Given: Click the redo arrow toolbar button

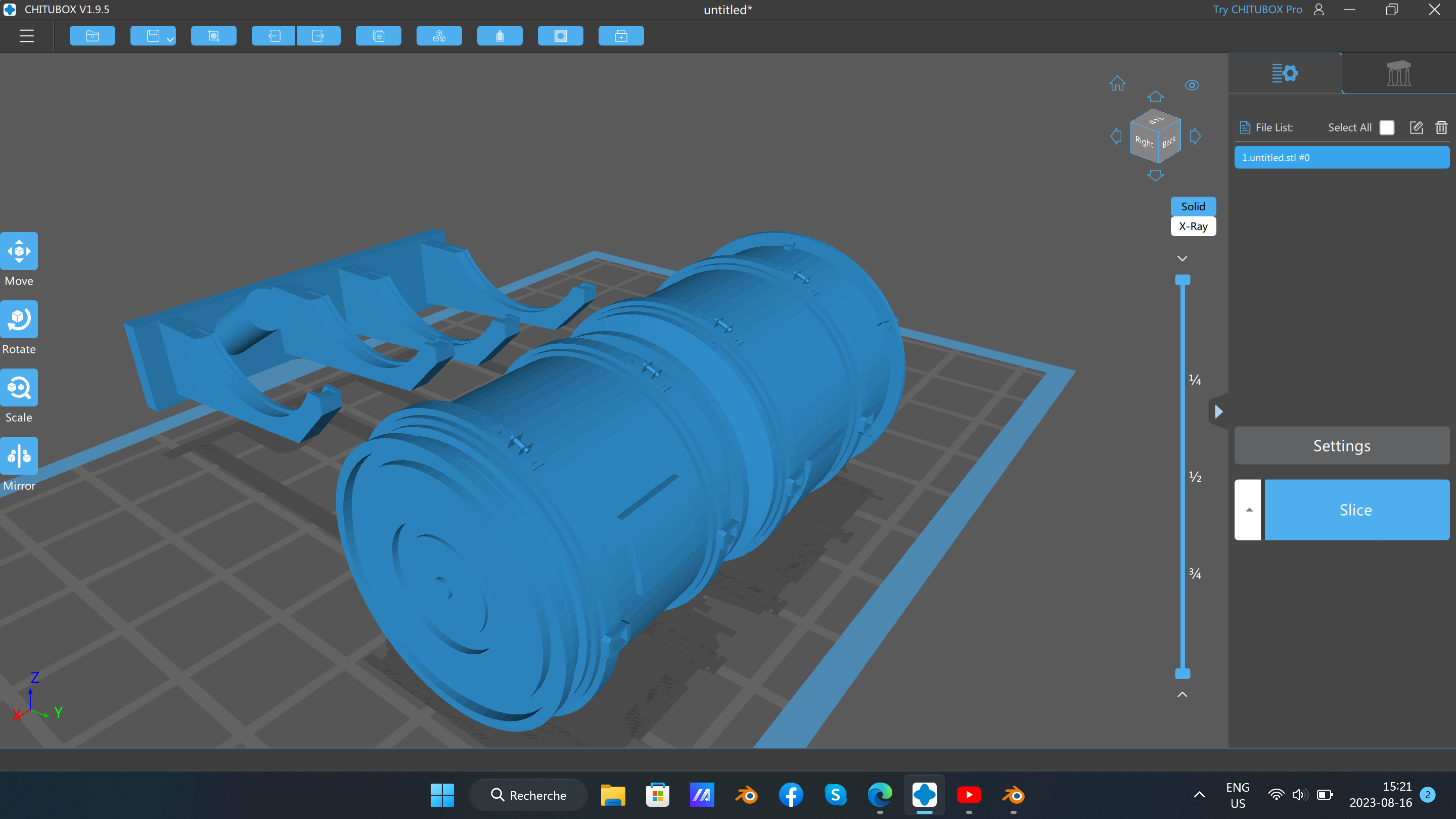Looking at the screenshot, I should pos(318,36).
